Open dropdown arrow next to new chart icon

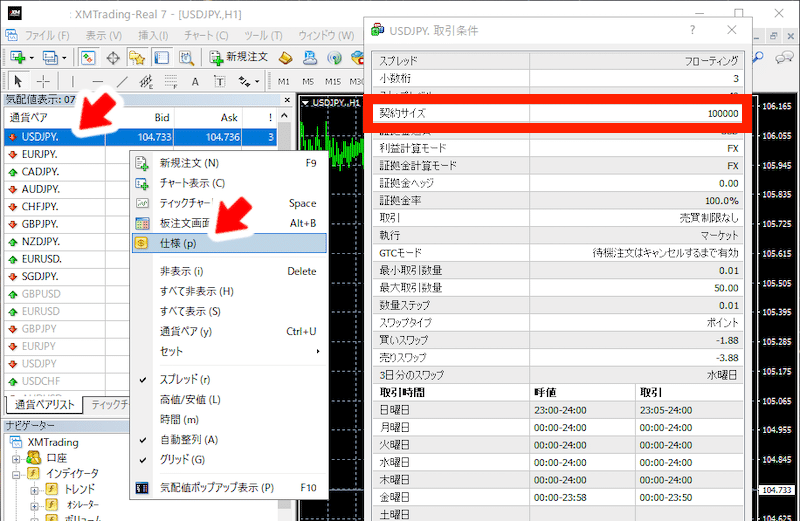coord(32,58)
